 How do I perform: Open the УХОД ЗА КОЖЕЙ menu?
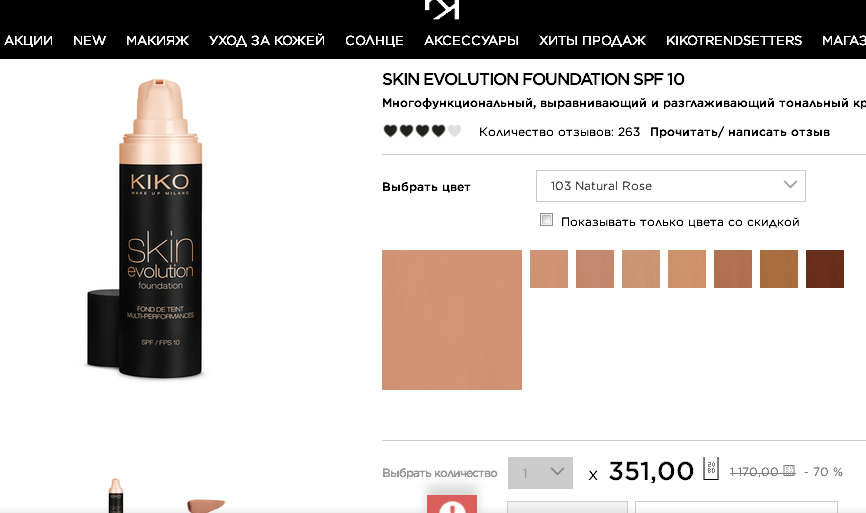click(x=267, y=40)
